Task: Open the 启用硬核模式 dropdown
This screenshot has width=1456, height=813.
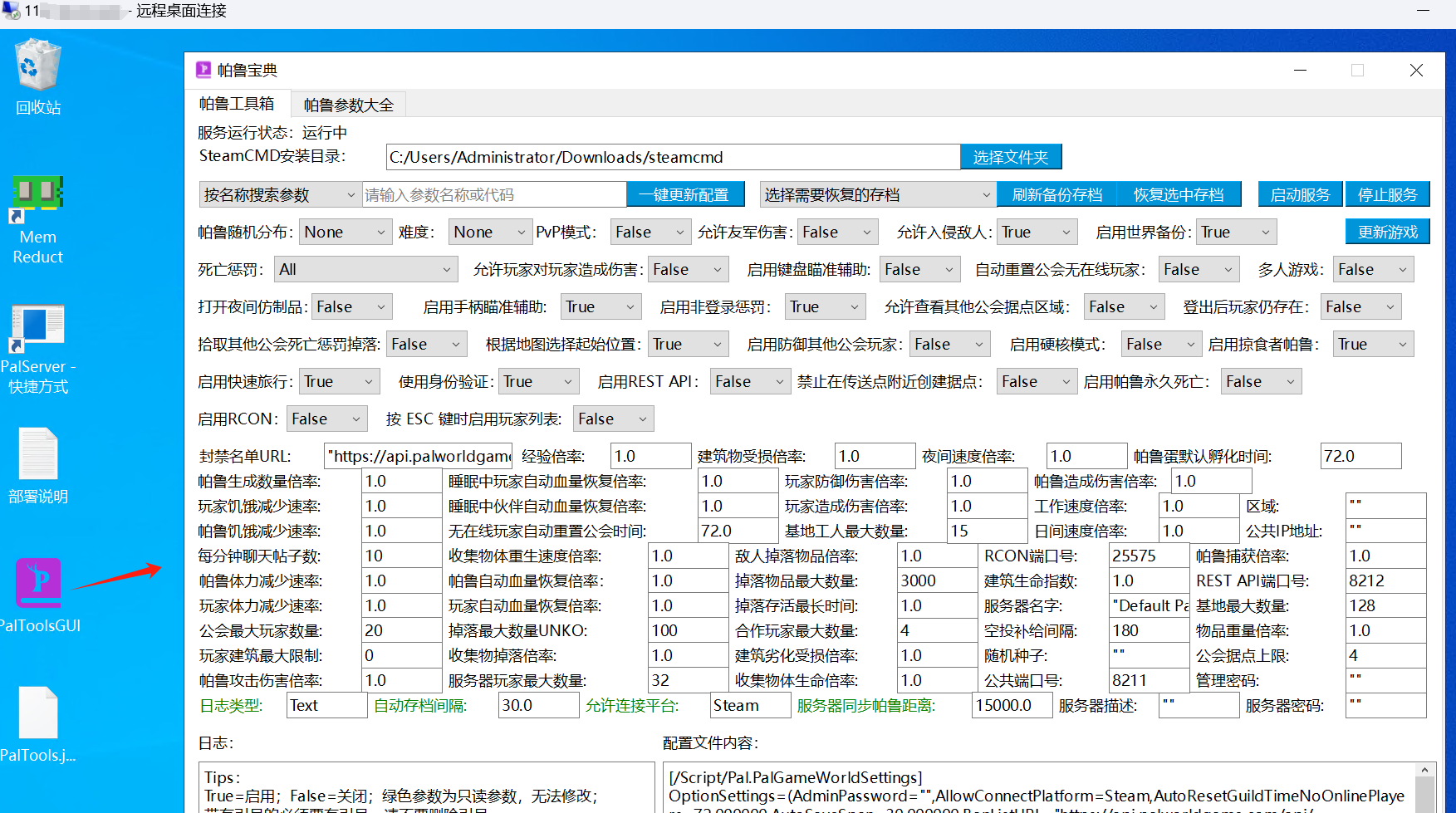Action: point(1161,344)
